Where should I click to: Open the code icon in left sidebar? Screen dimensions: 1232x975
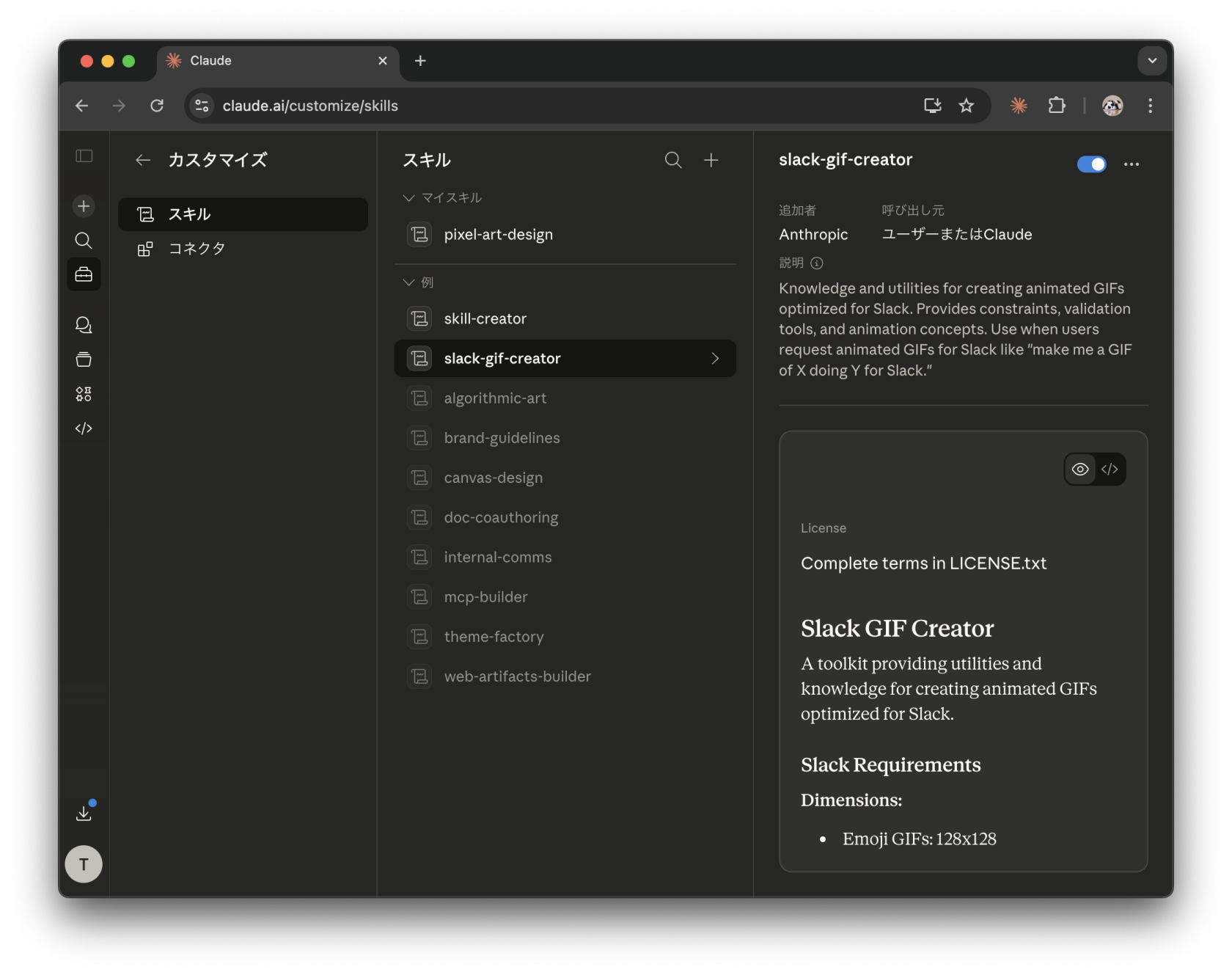tap(84, 428)
